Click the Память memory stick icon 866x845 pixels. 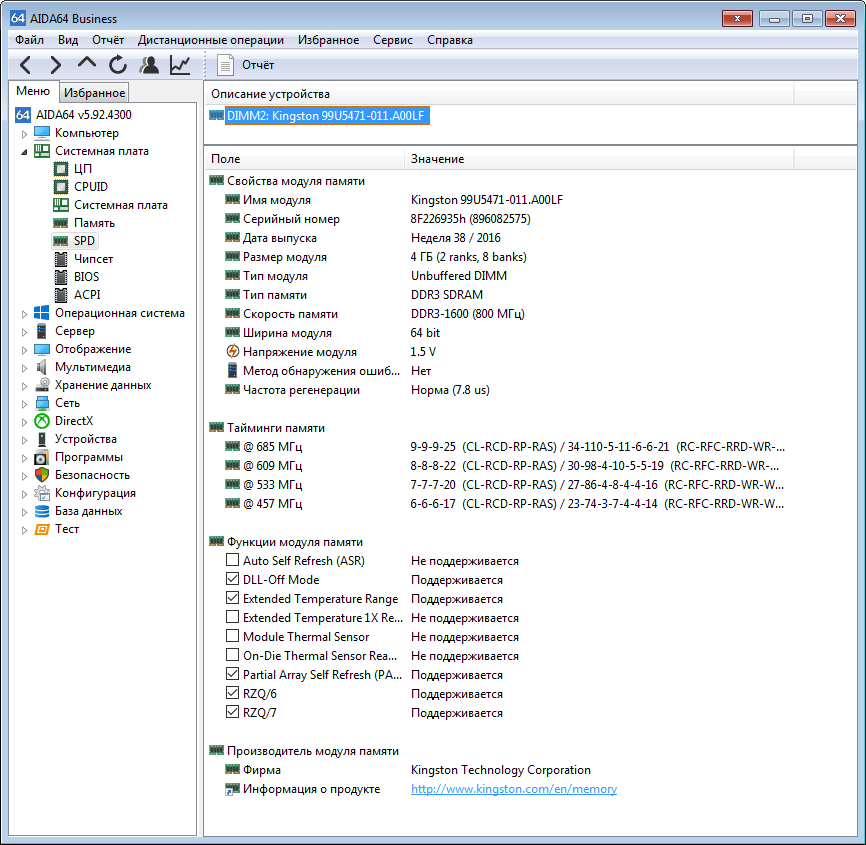click(61, 223)
